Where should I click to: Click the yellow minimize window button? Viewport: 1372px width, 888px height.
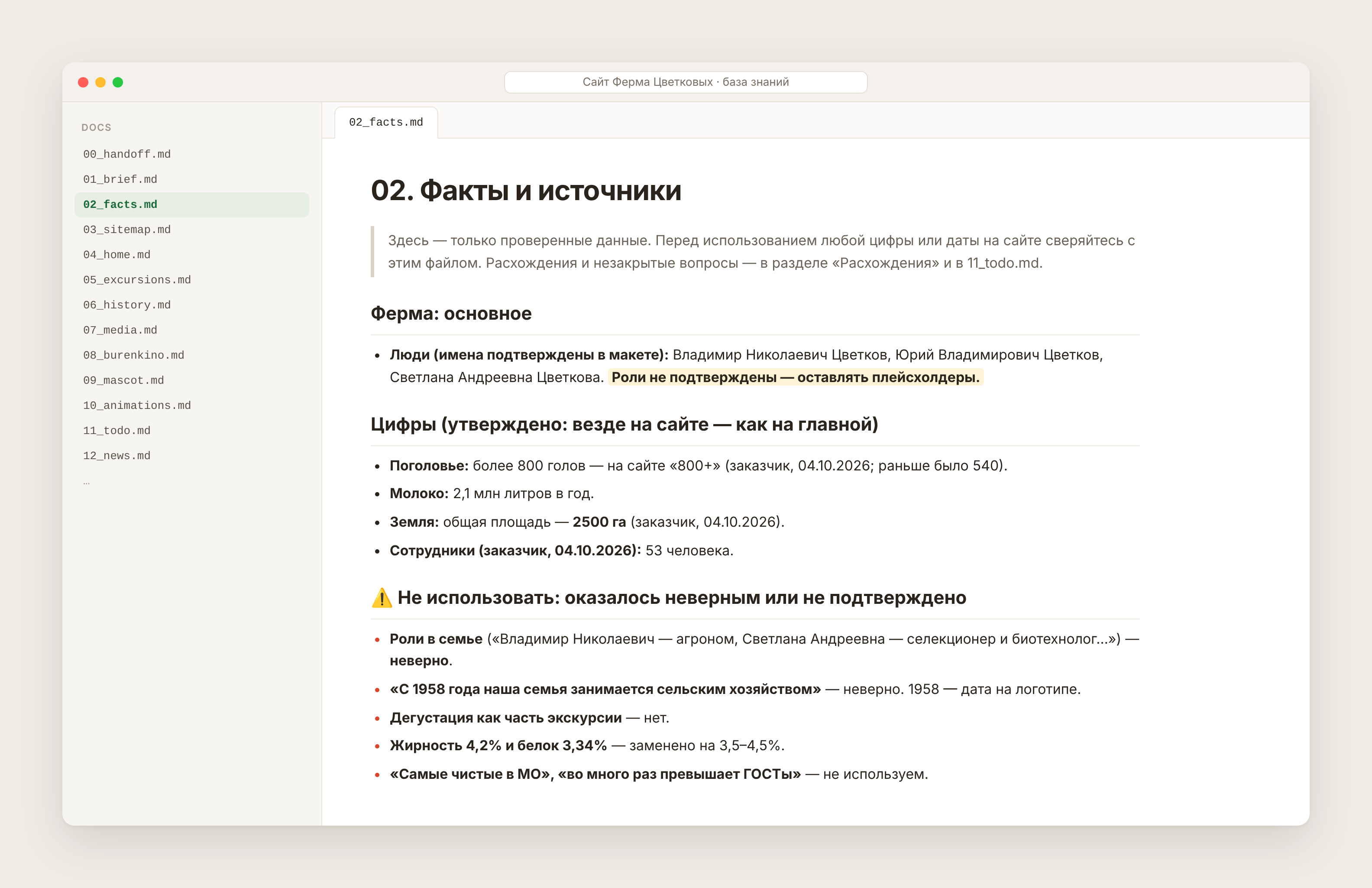[100, 82]
